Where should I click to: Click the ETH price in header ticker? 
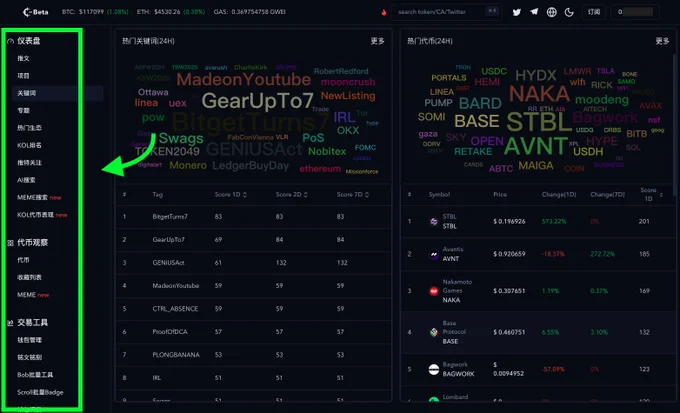pos(167,12)
